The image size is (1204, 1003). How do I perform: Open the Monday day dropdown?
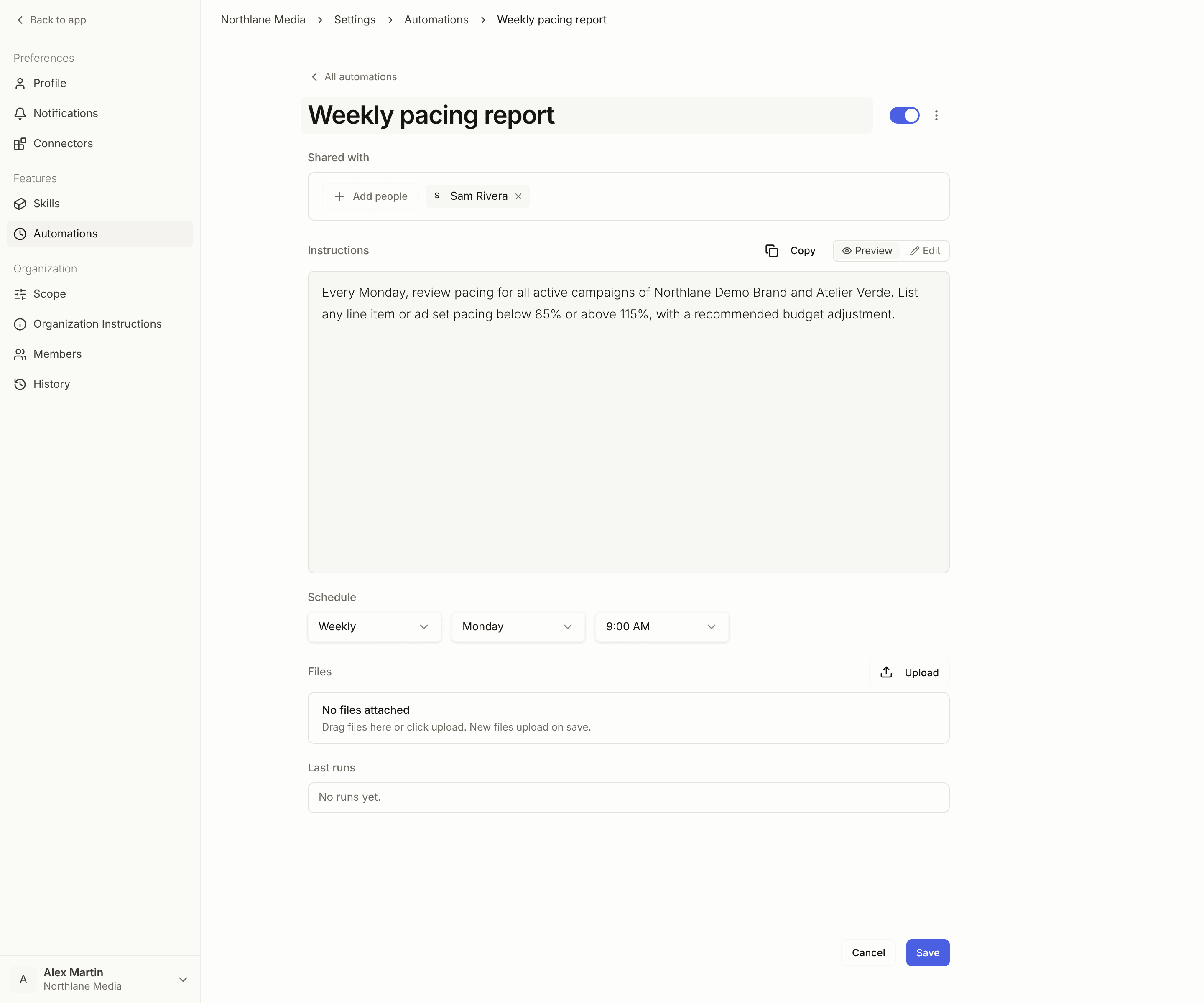coord(518,626)
